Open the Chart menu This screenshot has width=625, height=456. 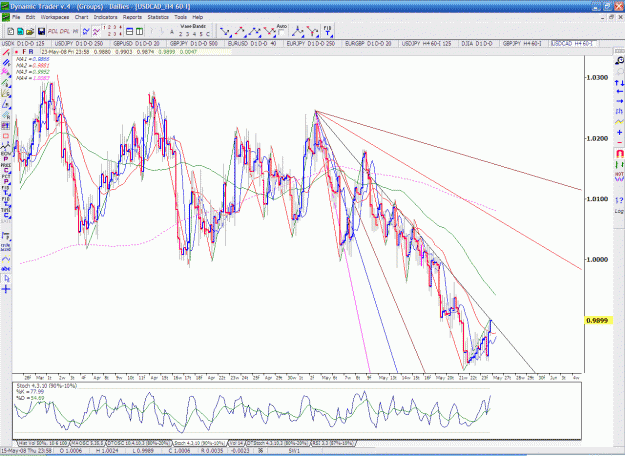(81, 17)
